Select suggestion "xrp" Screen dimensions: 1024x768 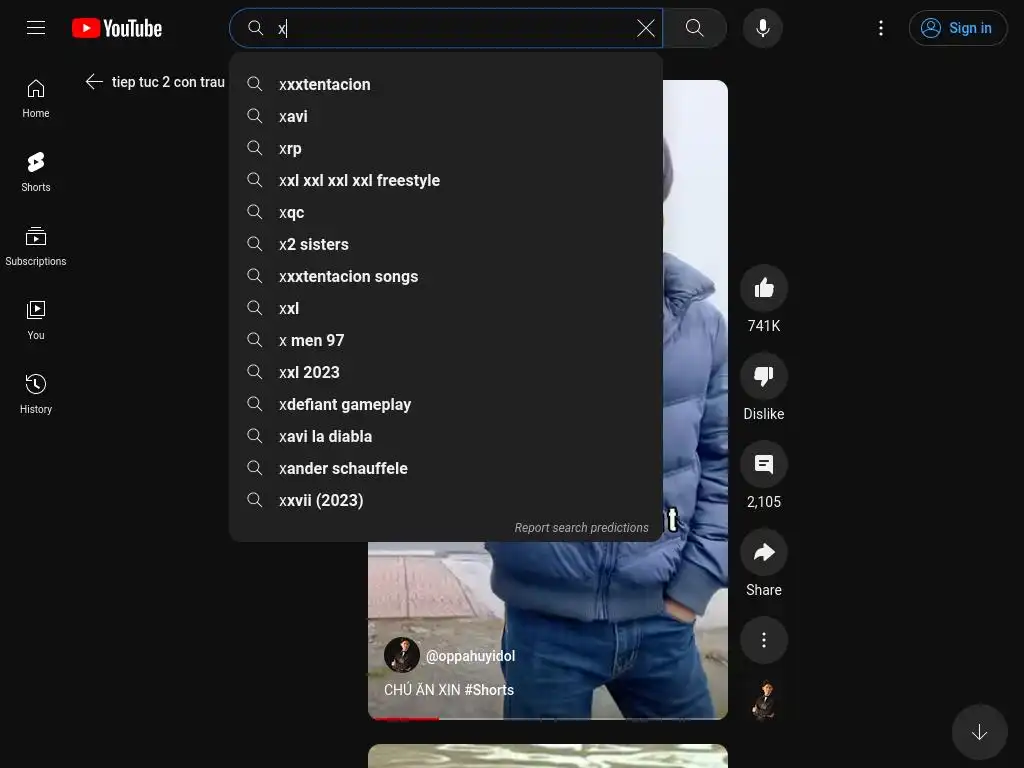(446, 148)
